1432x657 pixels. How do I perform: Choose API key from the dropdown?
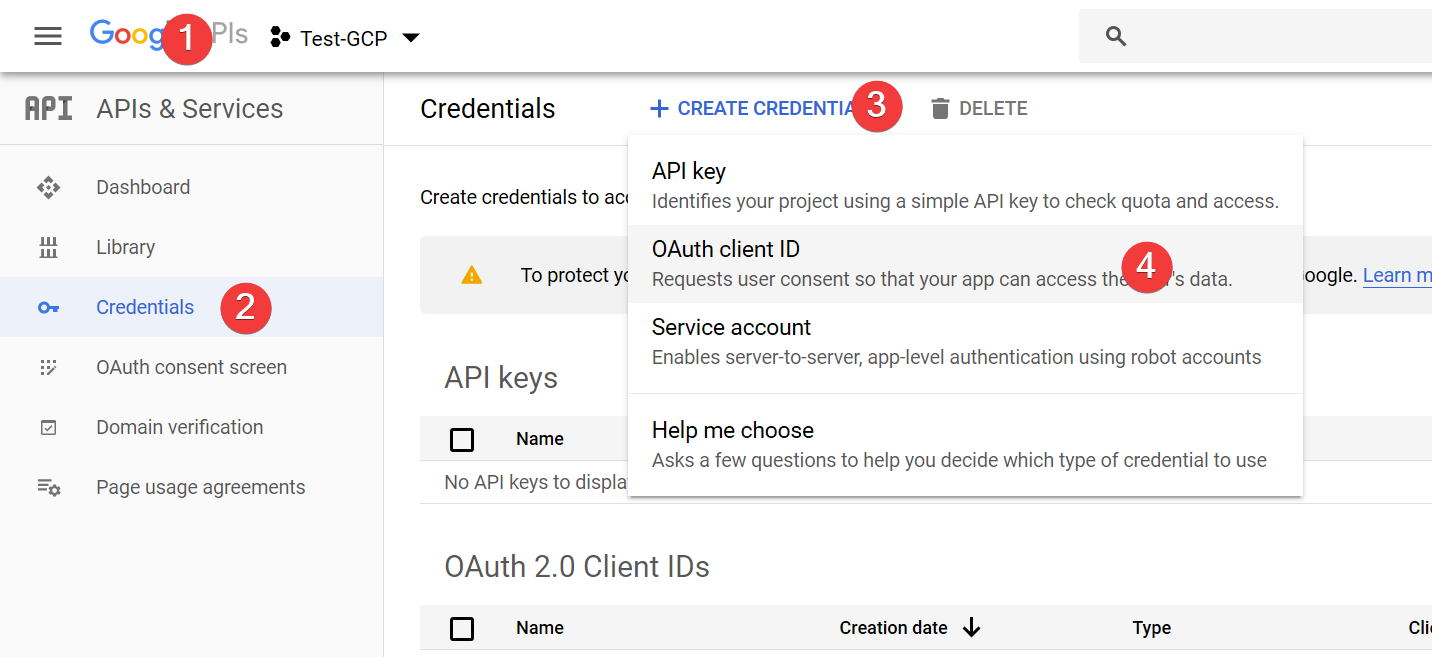click(x=965, y=185)
